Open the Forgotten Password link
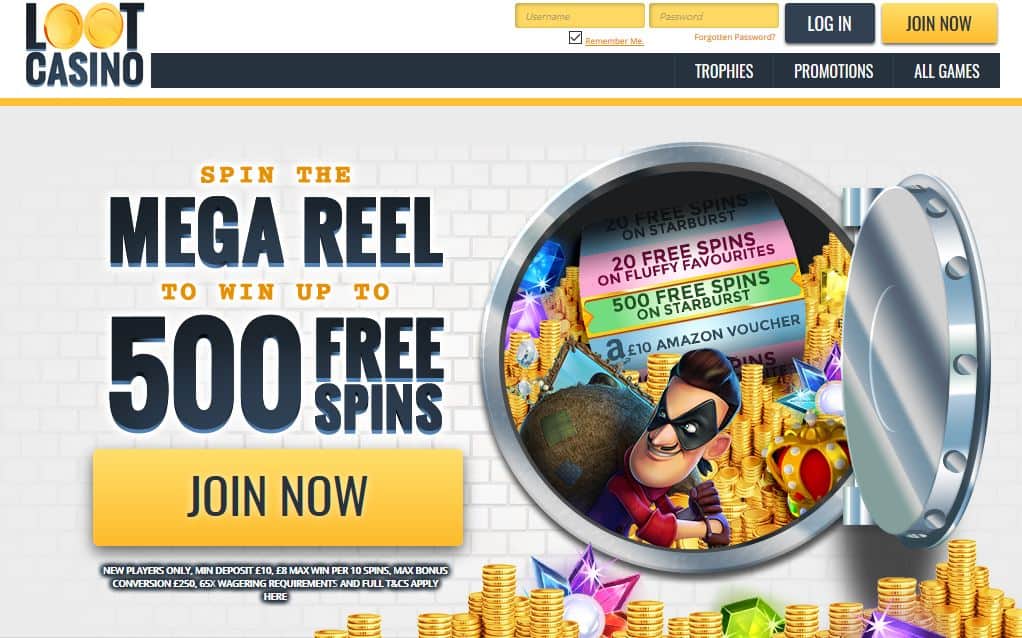1022x638 pixels. (735, 37)
